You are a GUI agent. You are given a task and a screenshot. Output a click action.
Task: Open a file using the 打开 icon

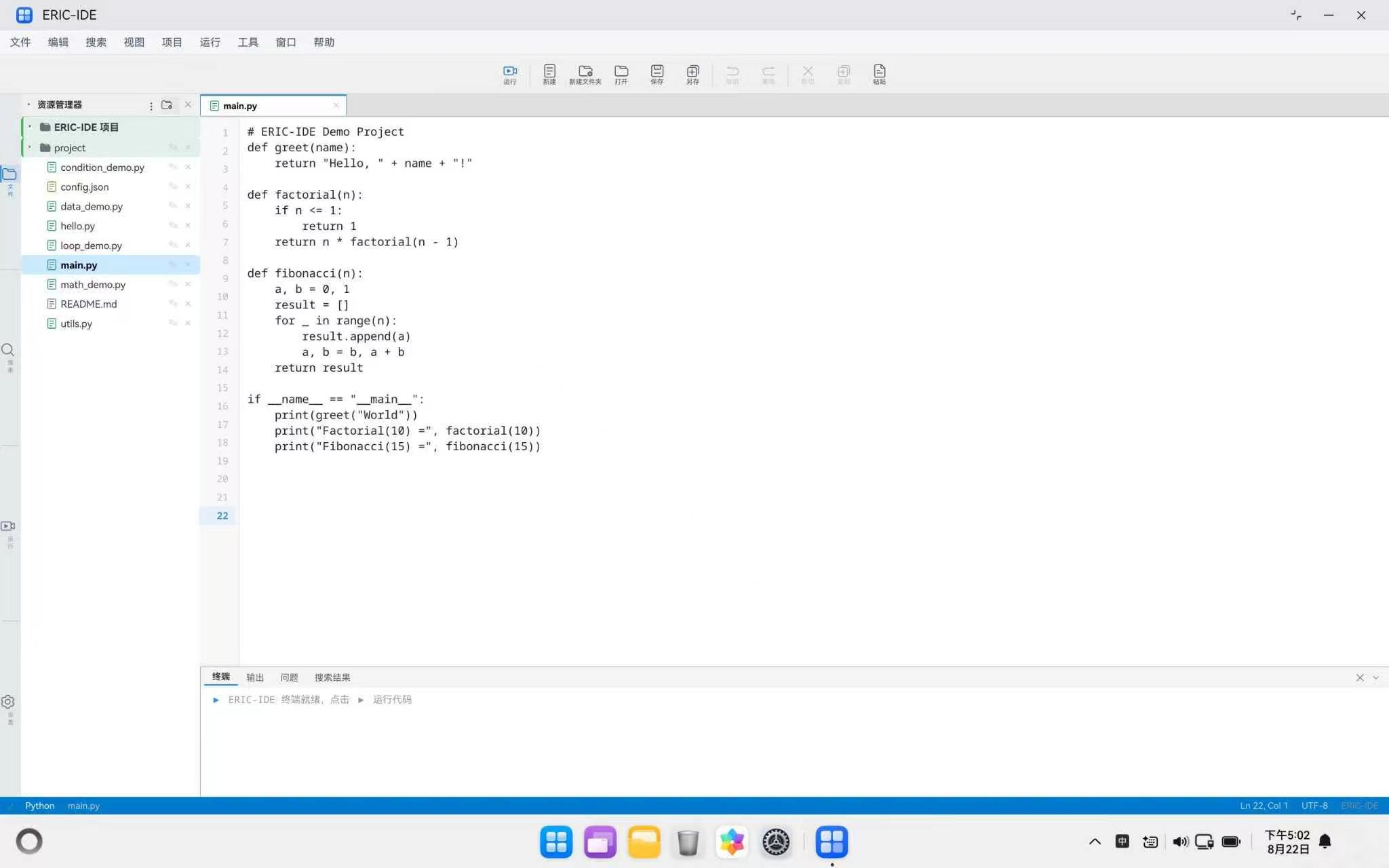point(621,74)
